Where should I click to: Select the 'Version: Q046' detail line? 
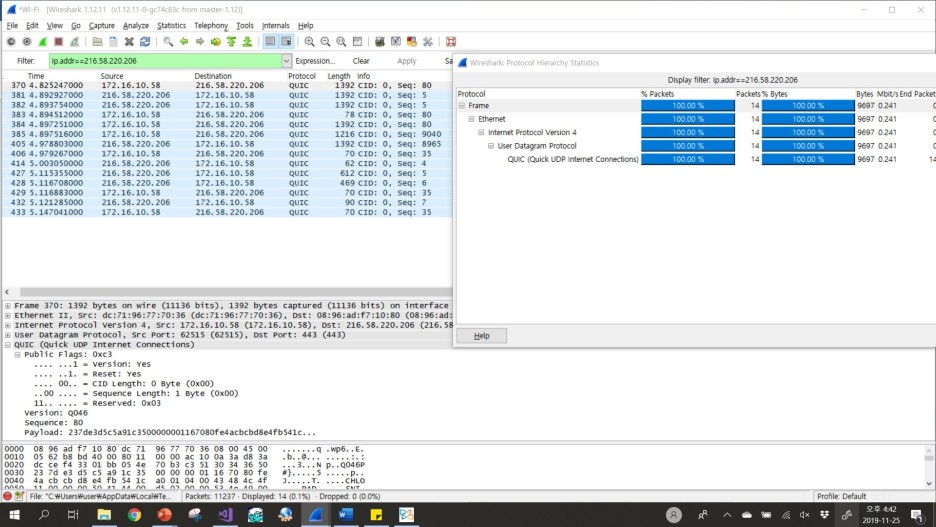tap(56, 413)
